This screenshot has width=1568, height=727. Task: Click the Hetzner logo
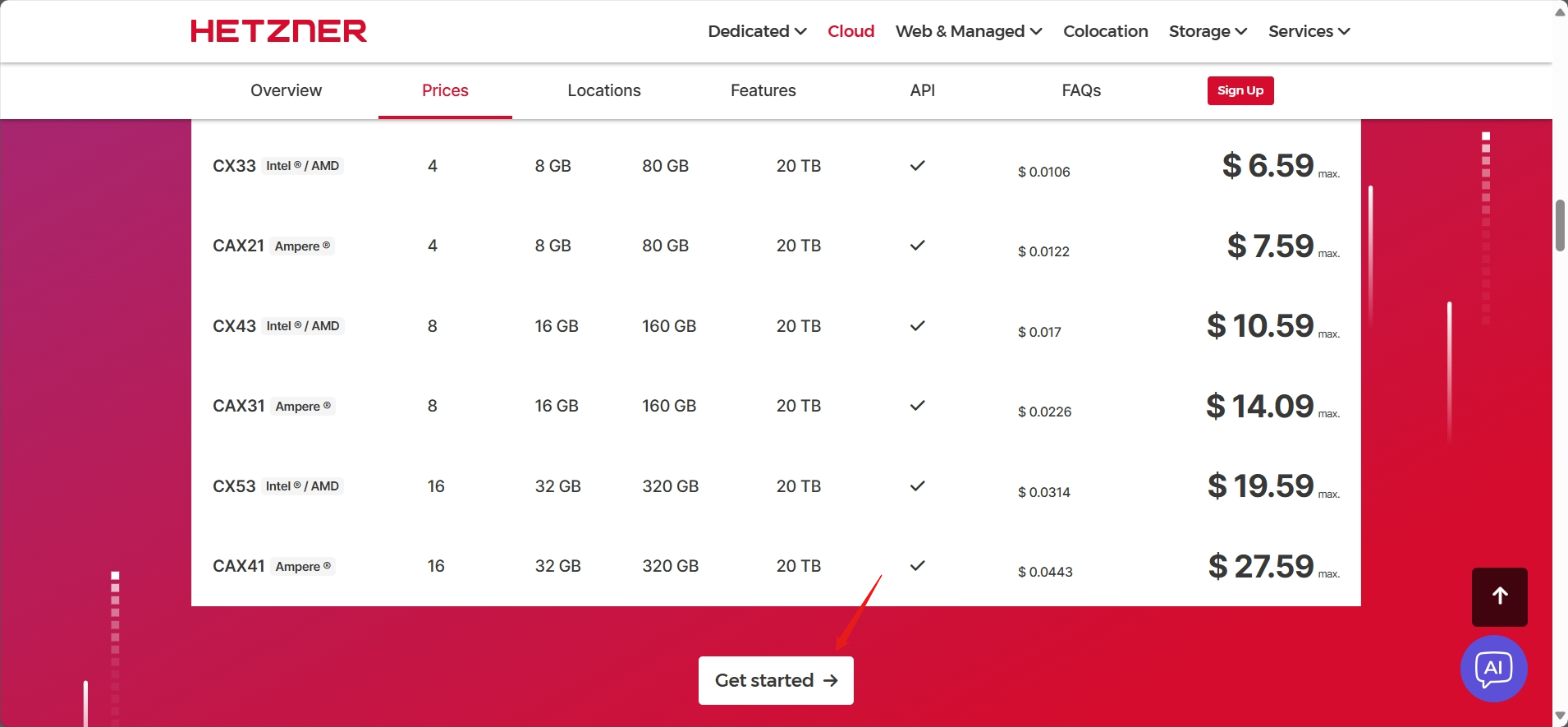click(x=278, y=31)
